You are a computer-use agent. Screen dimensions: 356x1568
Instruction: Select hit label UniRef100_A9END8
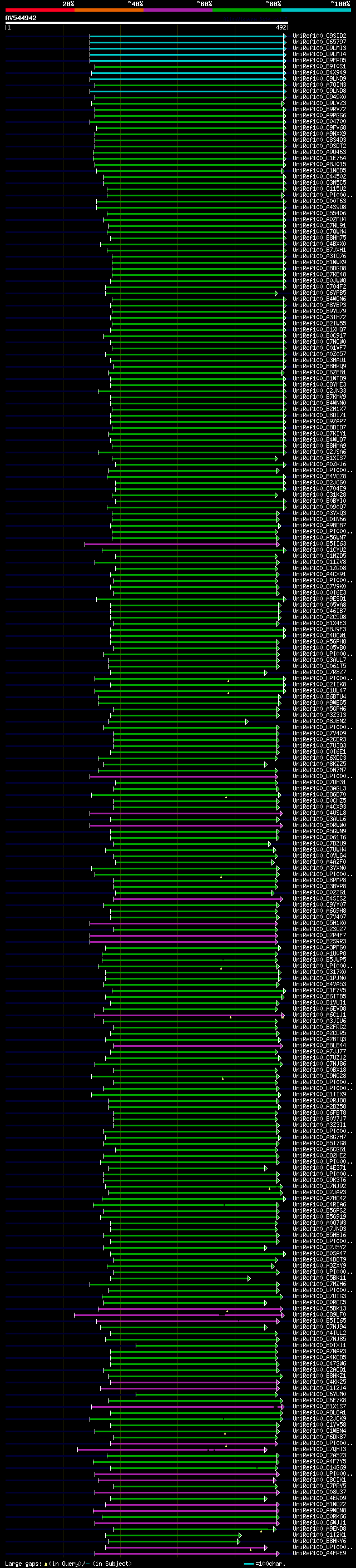coord(319,1529)
